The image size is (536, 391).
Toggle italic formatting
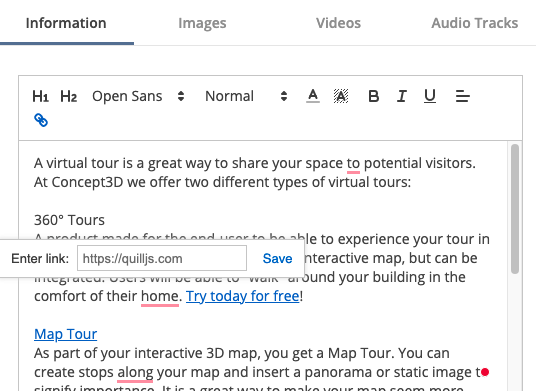pos(402,96)
